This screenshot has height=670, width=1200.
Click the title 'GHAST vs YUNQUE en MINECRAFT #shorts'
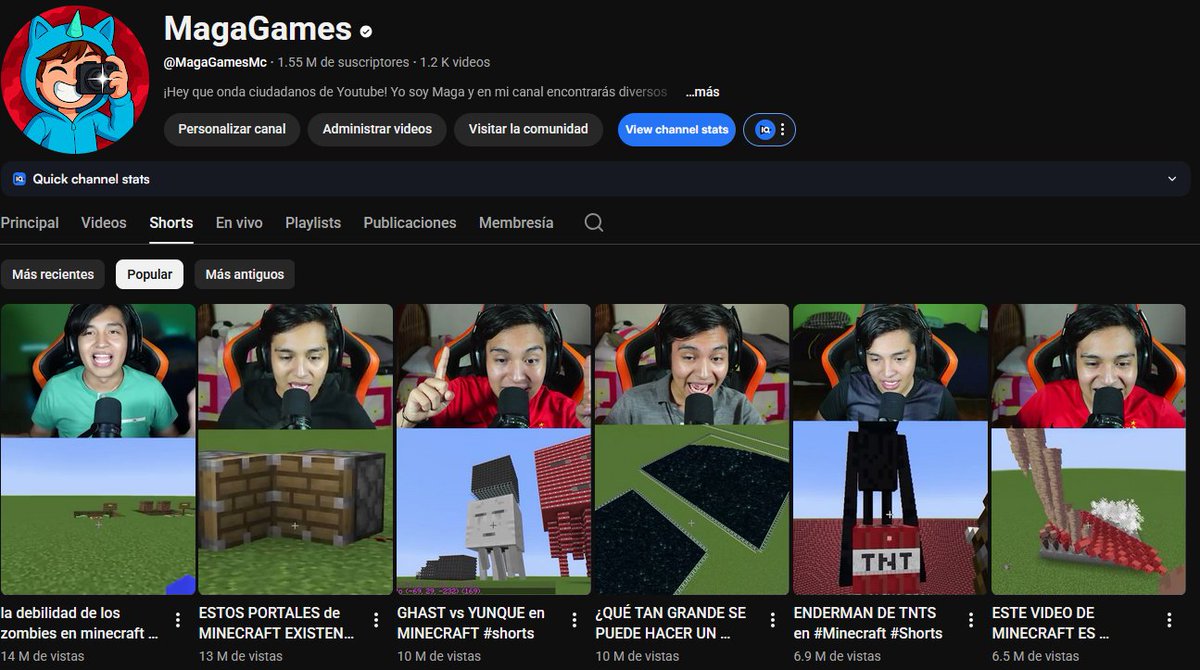pos(471,623)
